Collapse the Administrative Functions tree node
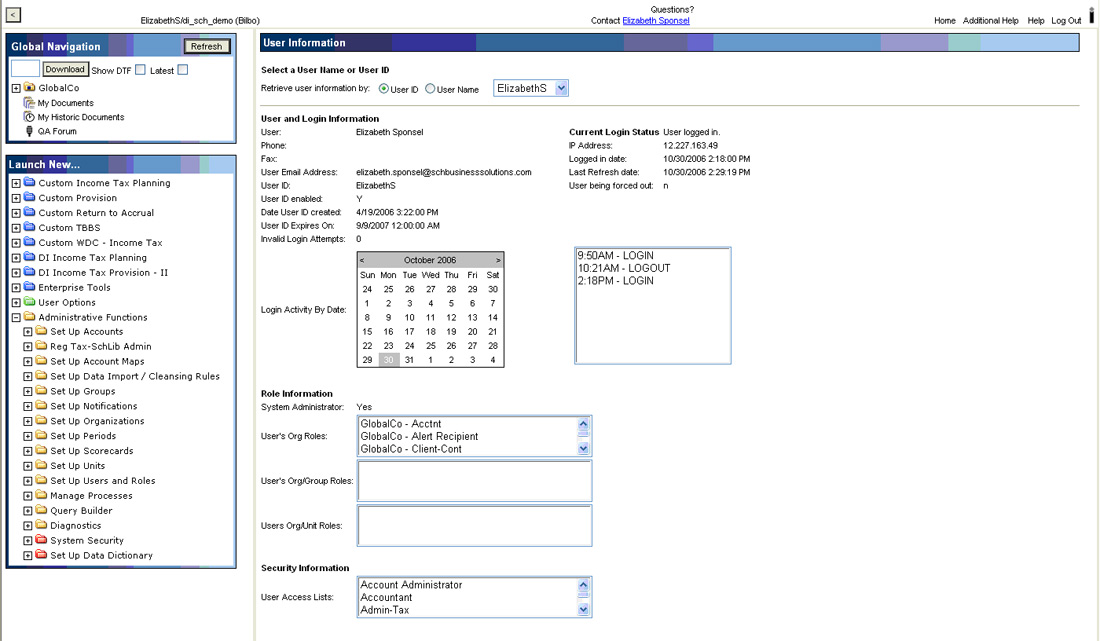Screen dimensions: 1100x641 point(16,318)
